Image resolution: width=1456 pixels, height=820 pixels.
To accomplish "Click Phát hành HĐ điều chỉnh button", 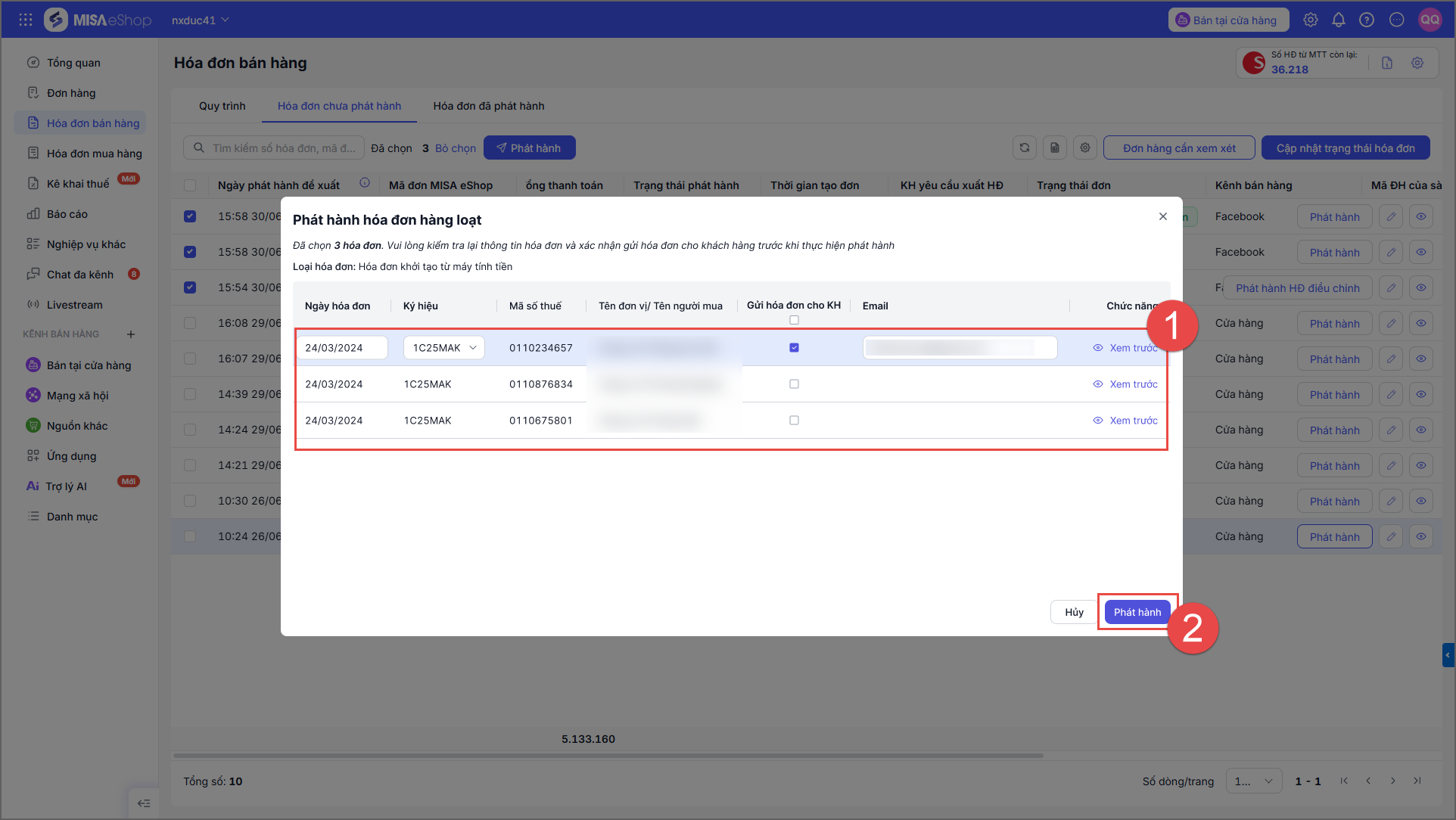I will click(x=1297, y=287).
